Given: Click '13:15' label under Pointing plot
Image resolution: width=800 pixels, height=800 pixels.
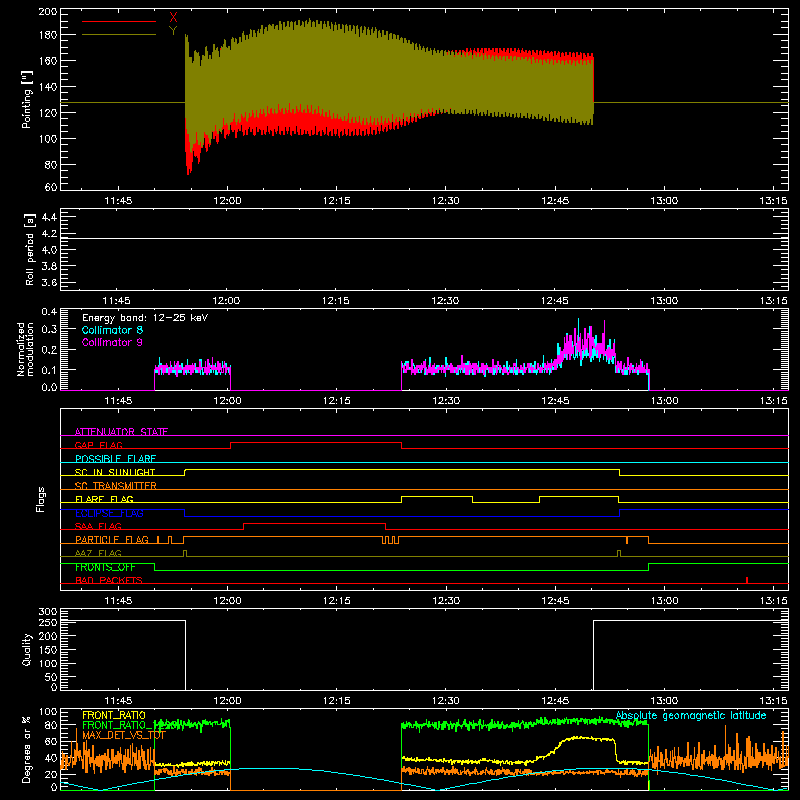Looking at the screenshot, I should [x=773, y=201].
